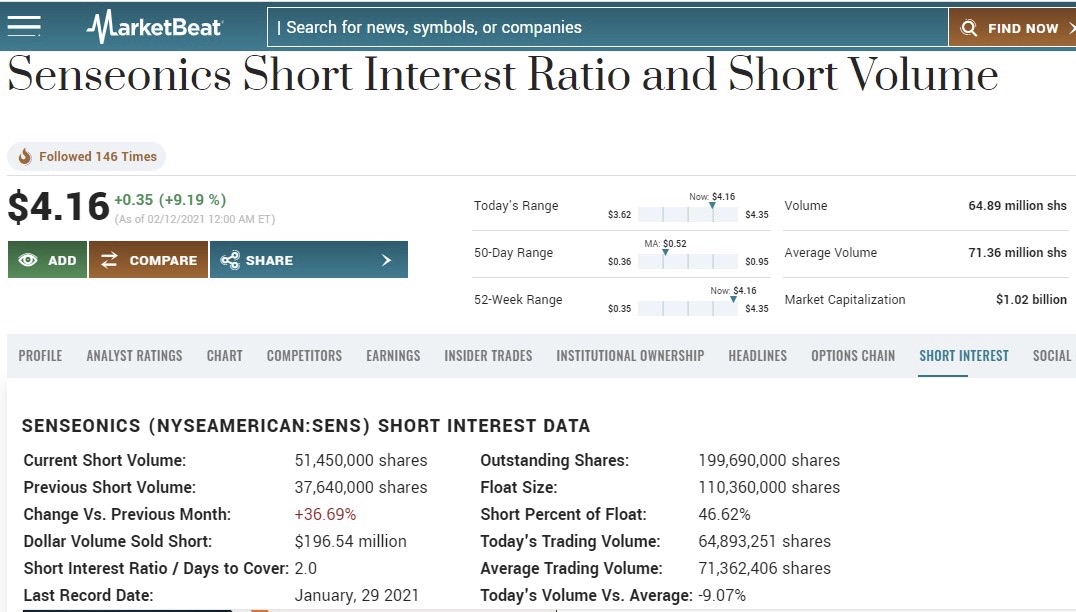Open the Profile tab
The image size is (1076, 612).
click(x=40, y=355)
